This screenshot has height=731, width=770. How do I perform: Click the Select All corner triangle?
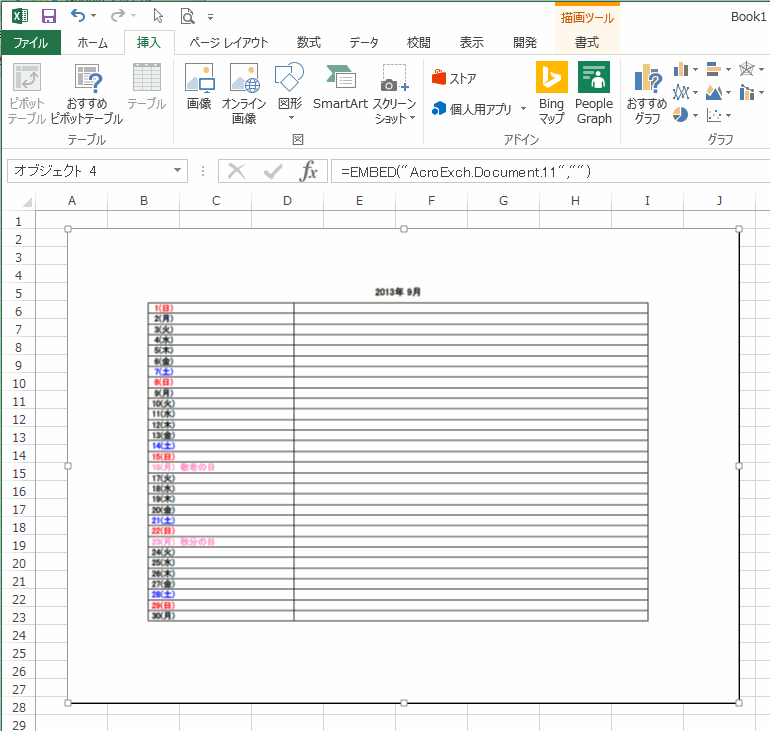27,202
